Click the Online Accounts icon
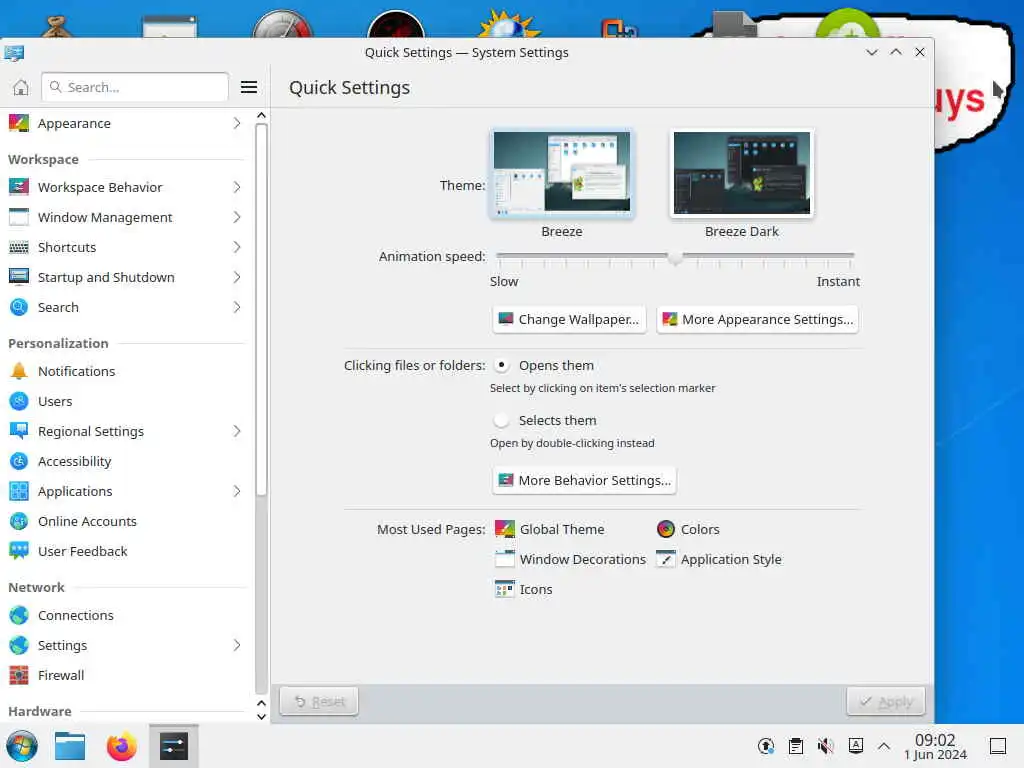The height and width of the screenshot is (768, 1024). pos(19,521)
